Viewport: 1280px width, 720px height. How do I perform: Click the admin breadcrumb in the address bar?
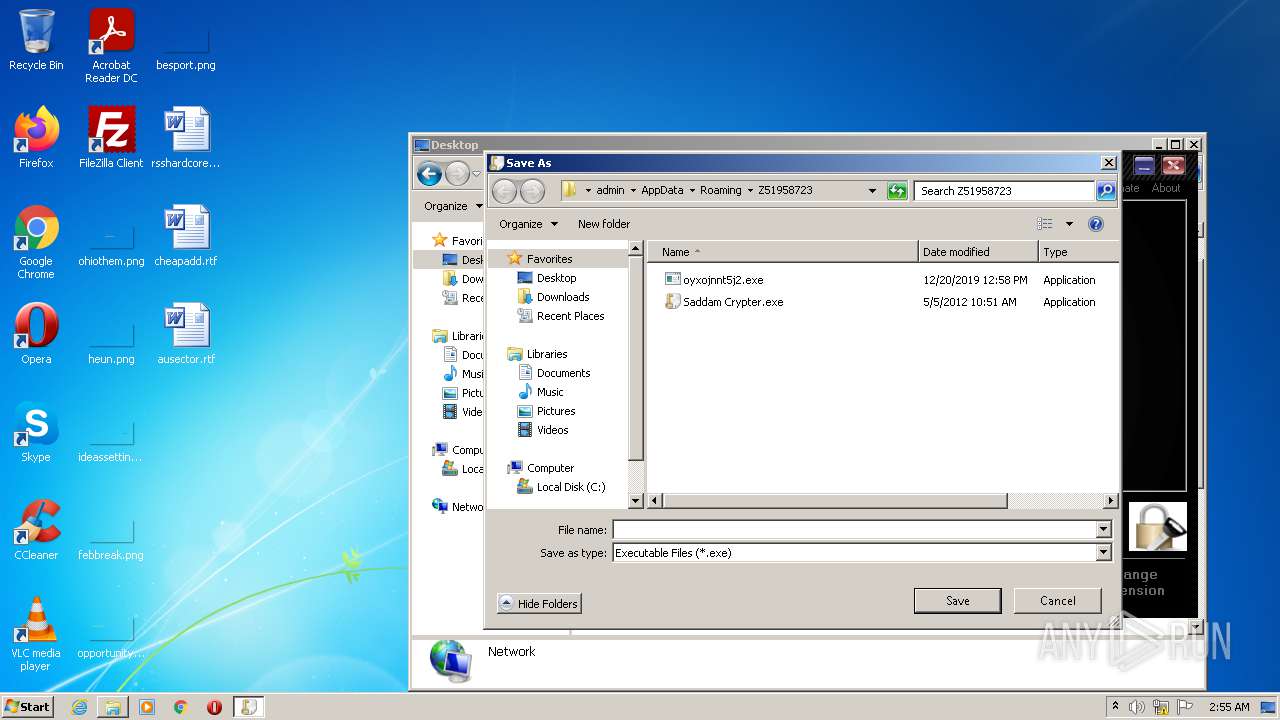(610, 190)
